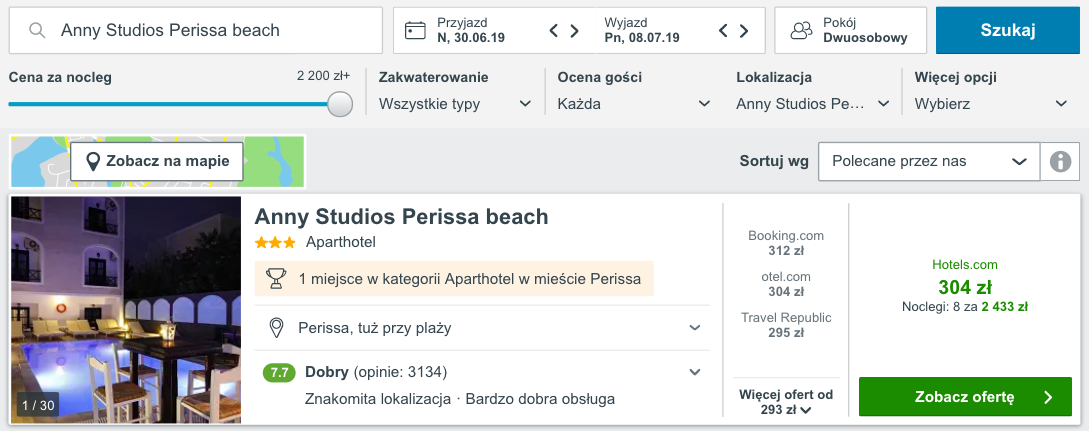Open Sortuj wg Polecane przez nas dropdown
1089x431 pixels.
929,162
